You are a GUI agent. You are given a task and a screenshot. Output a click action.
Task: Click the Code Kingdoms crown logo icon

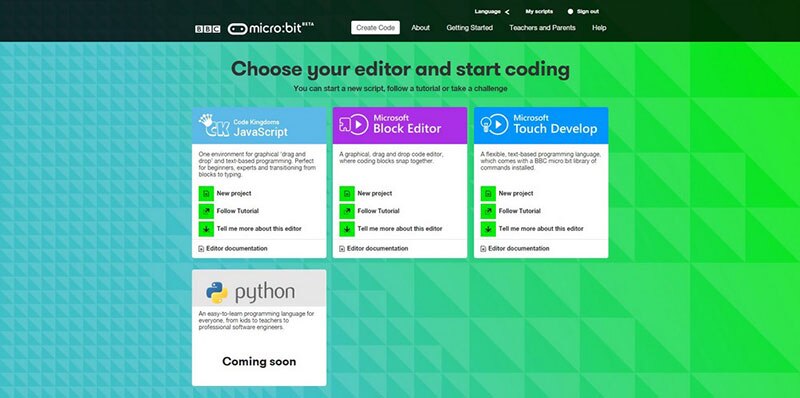point(214,126)
